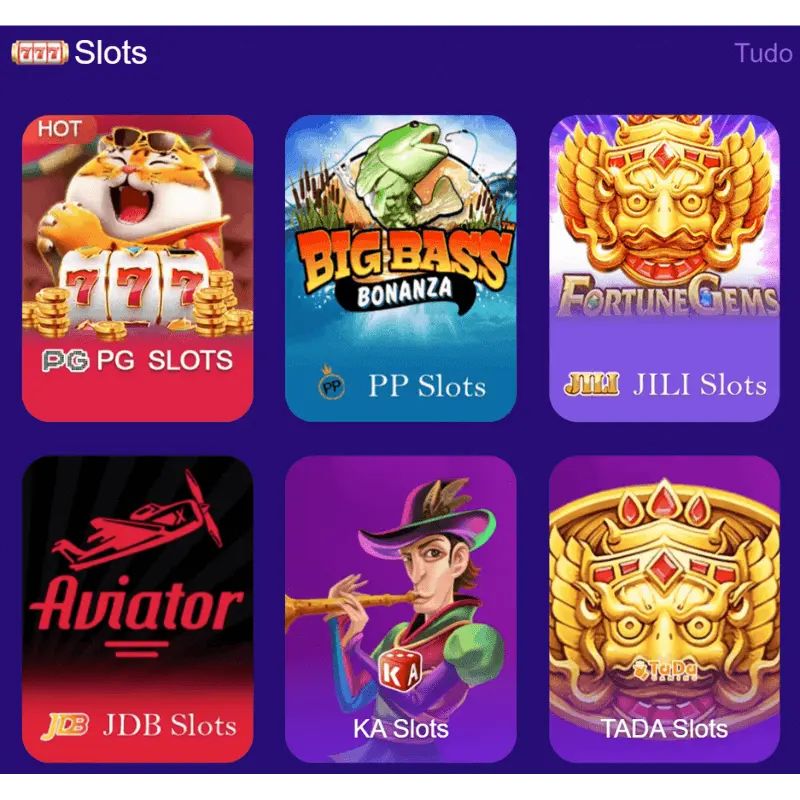Click the JDB Slots label

(x=170, y=725)
